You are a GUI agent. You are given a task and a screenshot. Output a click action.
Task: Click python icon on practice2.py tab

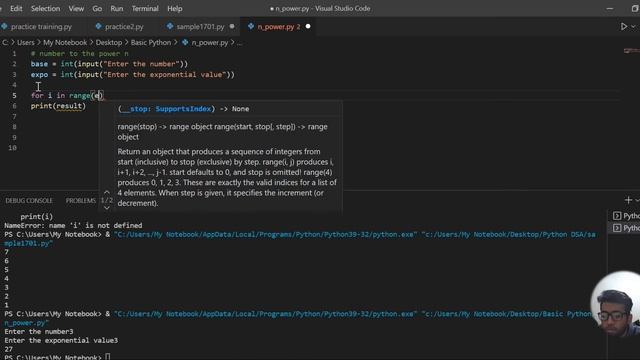point(98,27)
